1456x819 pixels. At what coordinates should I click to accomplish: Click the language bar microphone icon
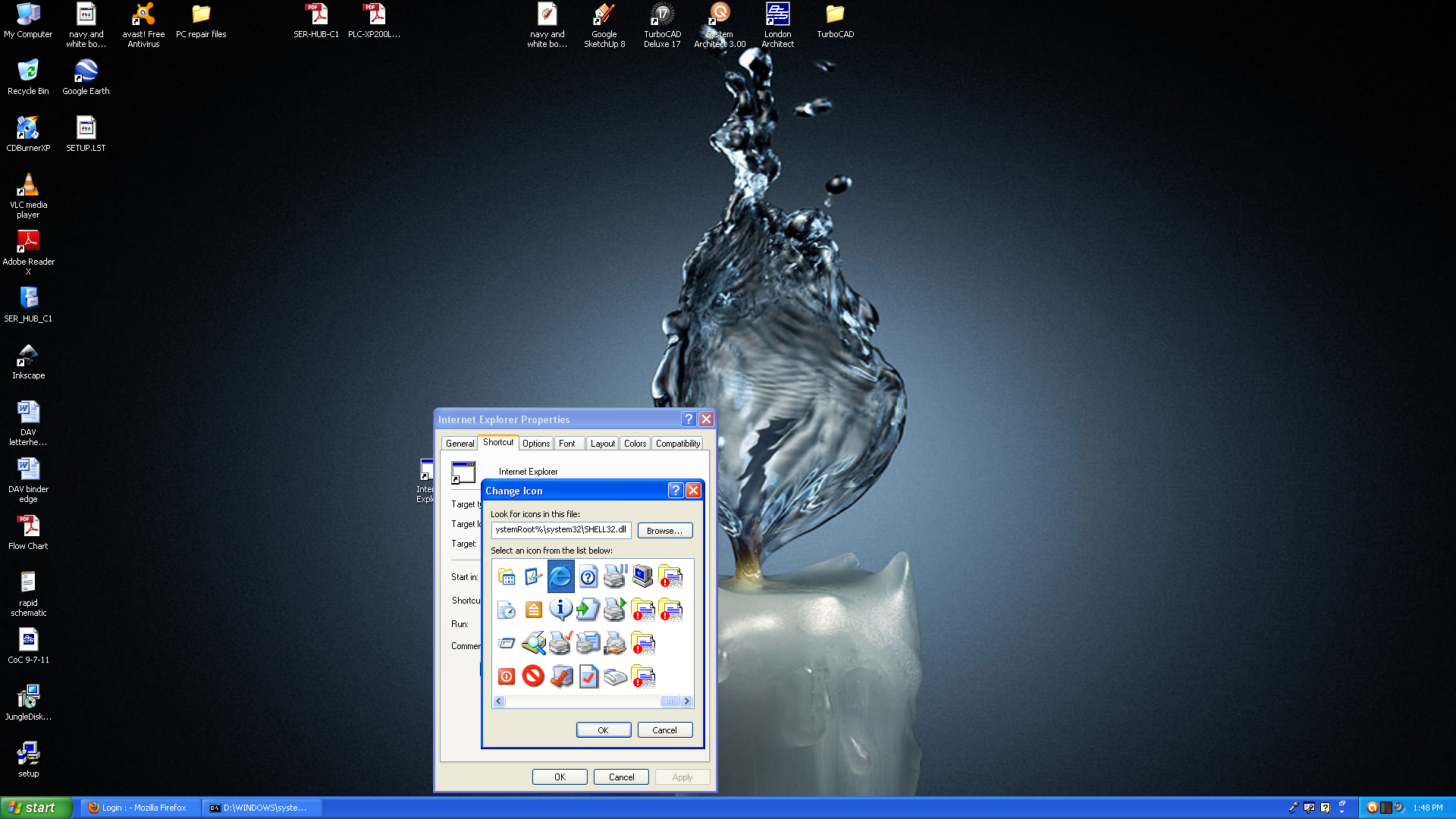[x=1294, y=808]
